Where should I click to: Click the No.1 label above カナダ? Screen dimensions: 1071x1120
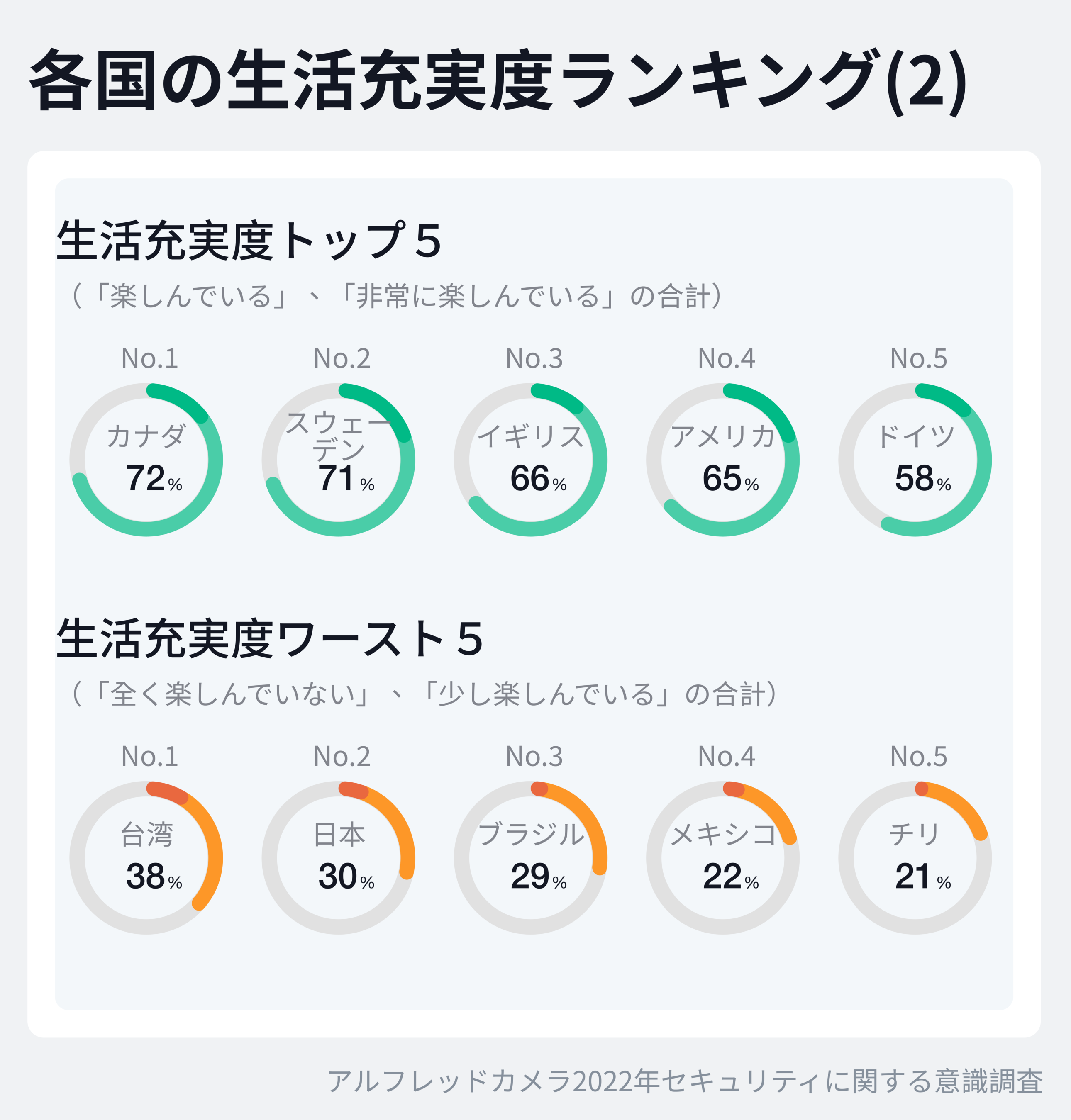149,358
